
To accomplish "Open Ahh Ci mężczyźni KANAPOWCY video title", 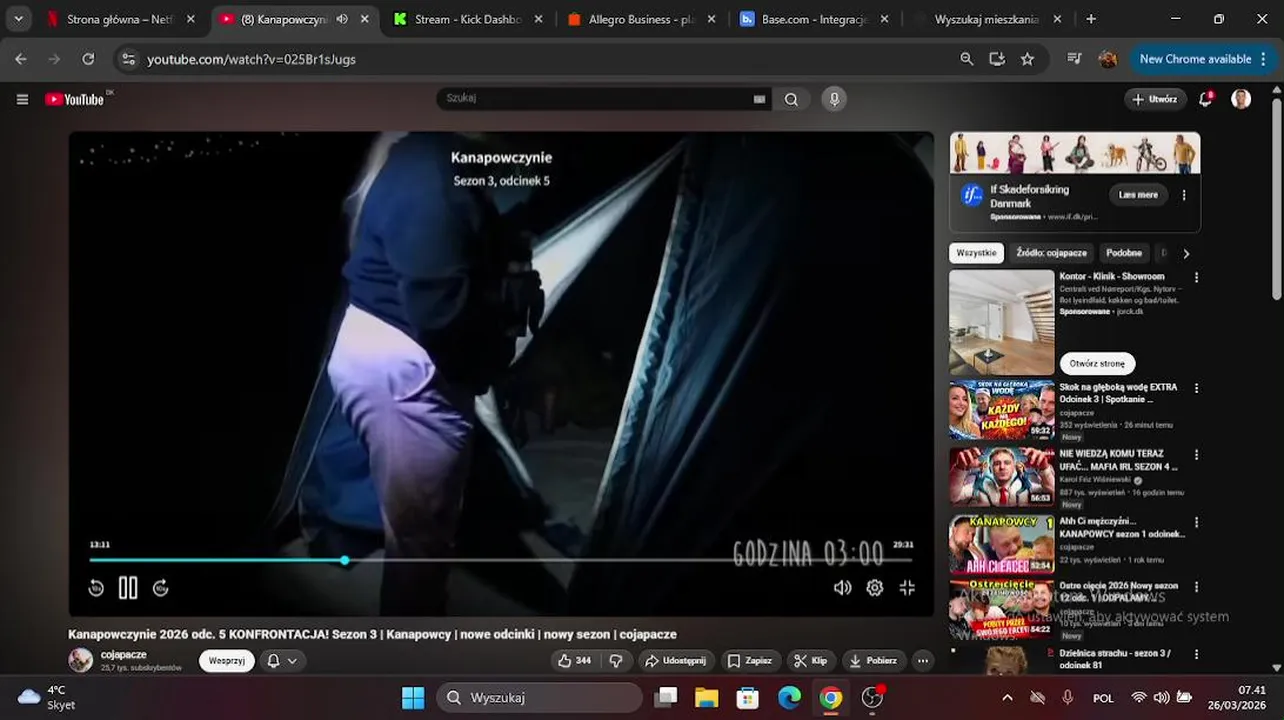I will pyautogui.click(x=1122, y=527).
